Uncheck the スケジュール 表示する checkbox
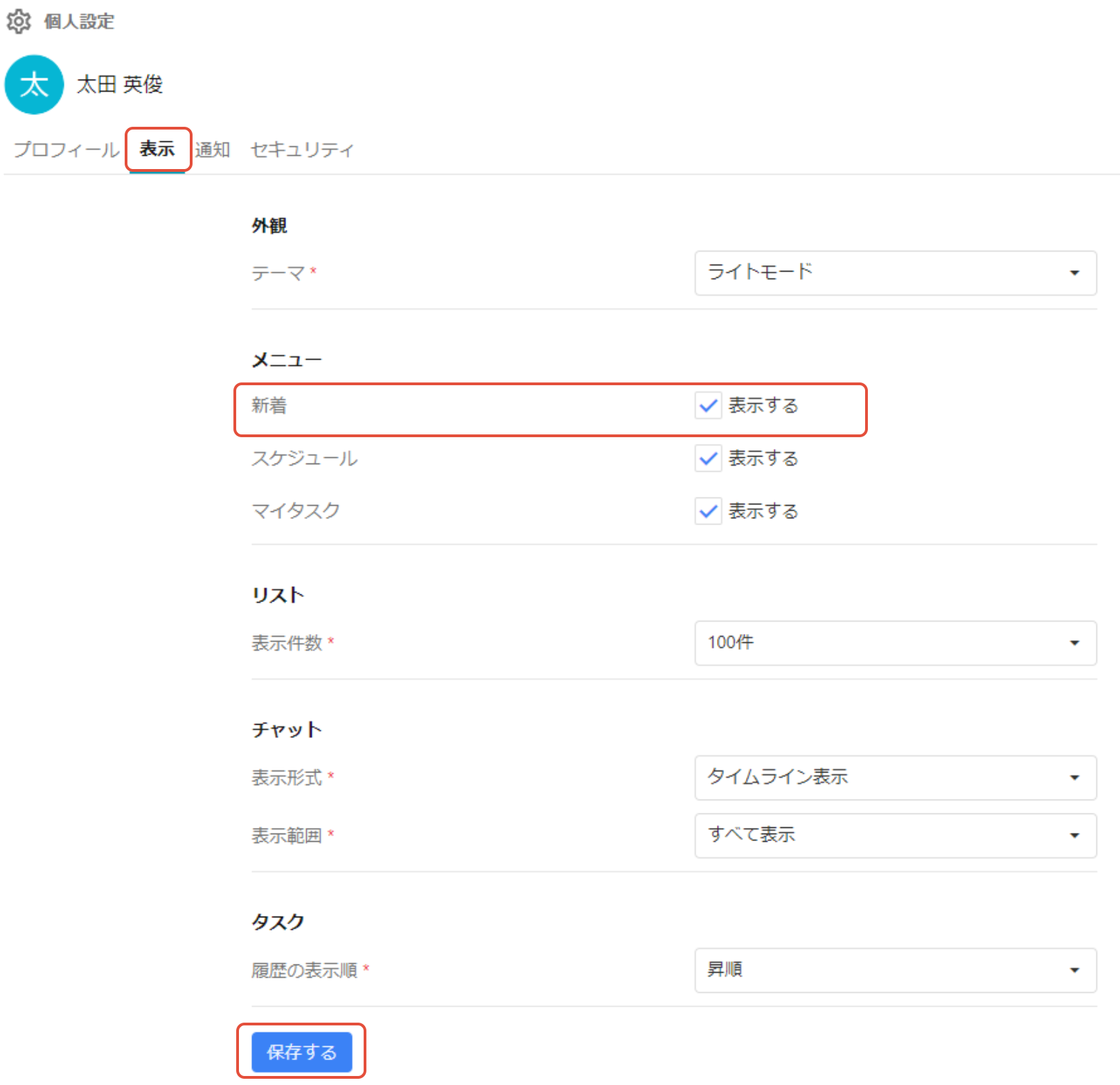Image resolution: width=1120 pixels, height=1085 pixels. [709, 459]
